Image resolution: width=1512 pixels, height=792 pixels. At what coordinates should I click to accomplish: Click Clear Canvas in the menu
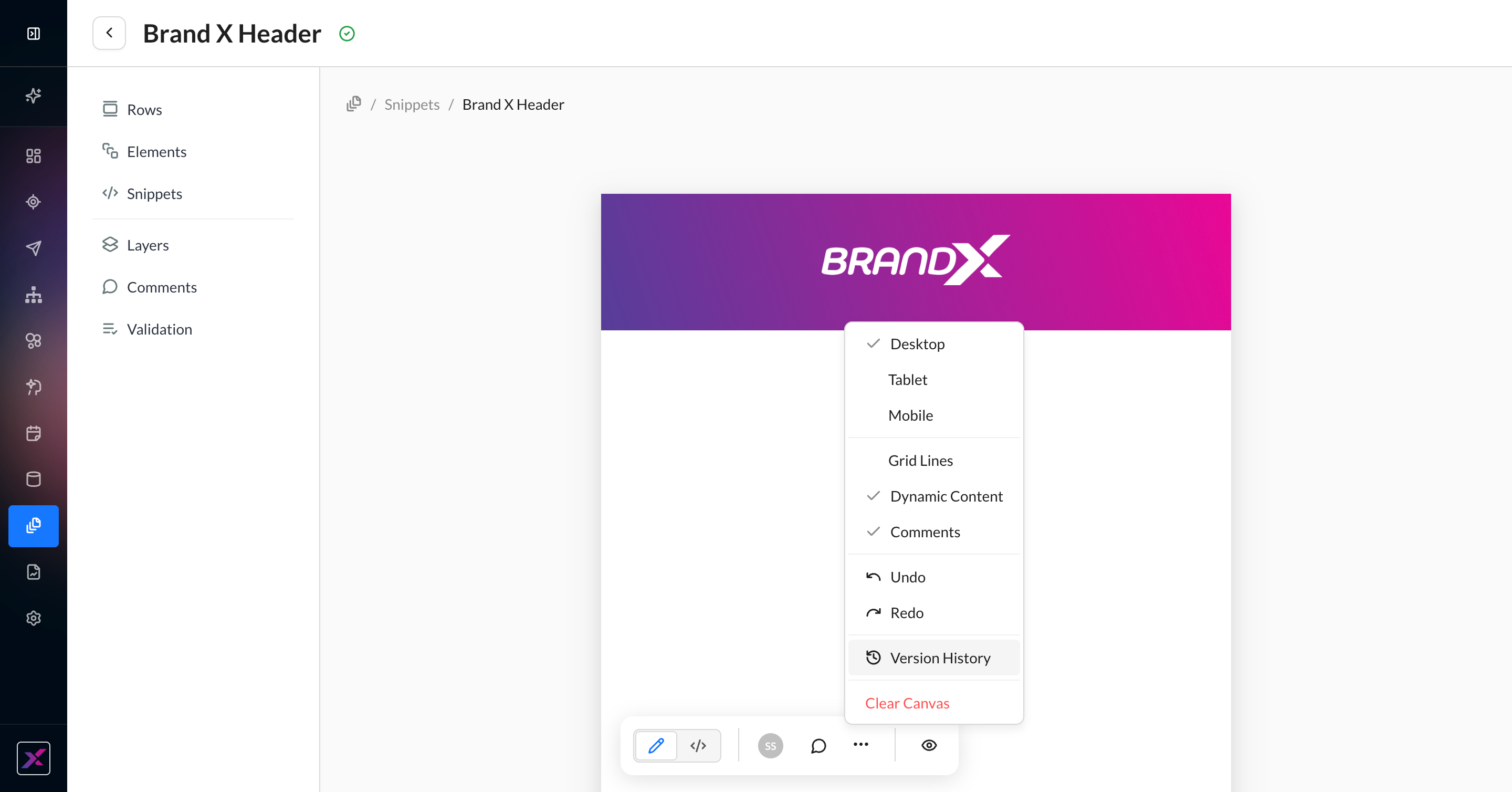(934, 703)
